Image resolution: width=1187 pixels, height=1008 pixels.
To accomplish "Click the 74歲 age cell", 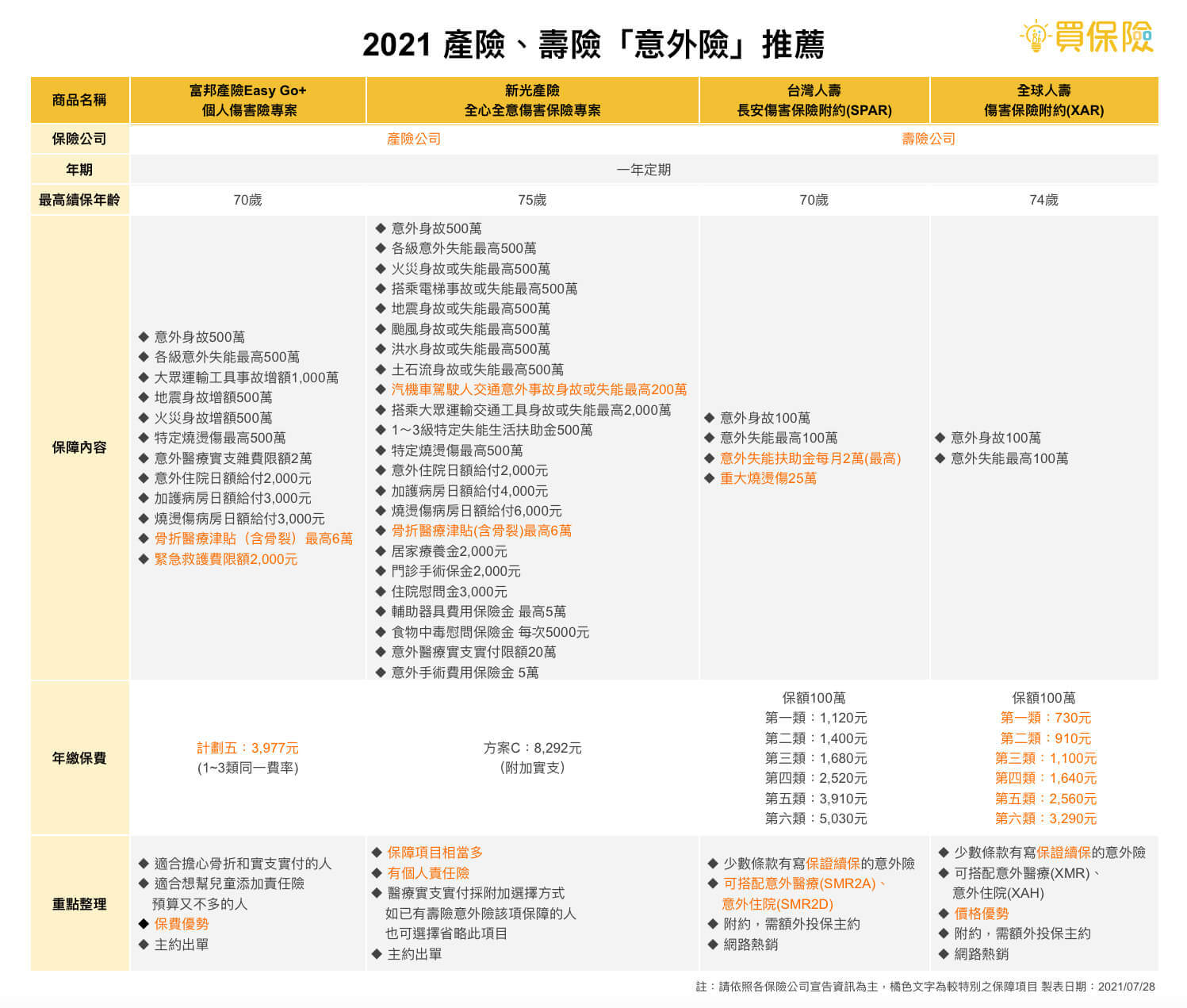I will [x=1043, y=200].
